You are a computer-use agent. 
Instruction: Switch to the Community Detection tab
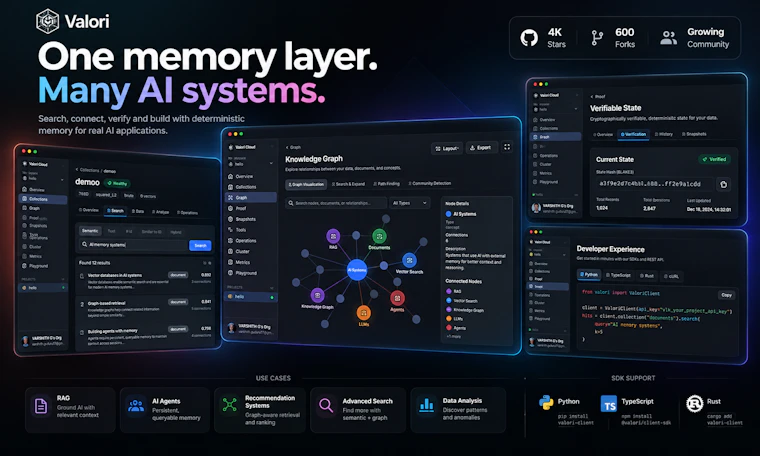tap(429, 183)
